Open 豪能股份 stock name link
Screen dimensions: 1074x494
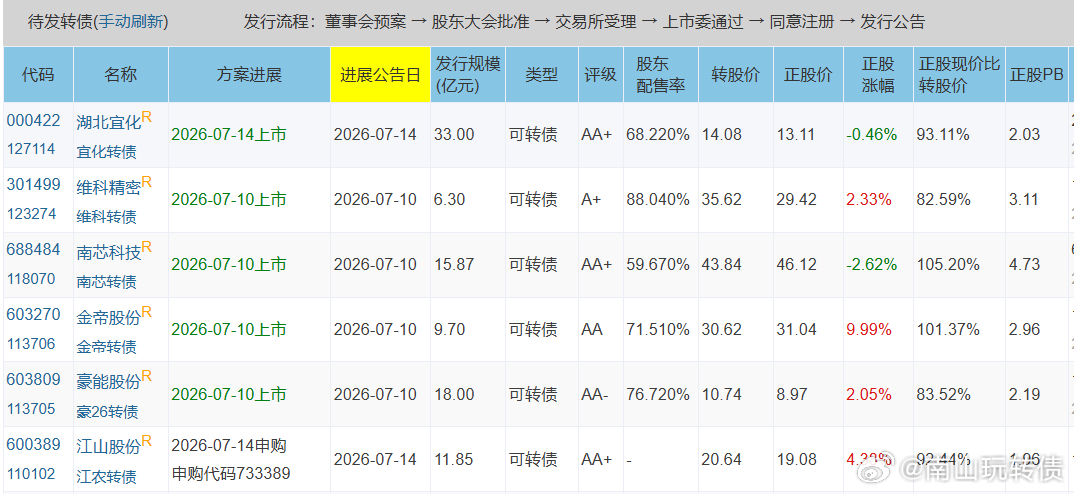109,382
